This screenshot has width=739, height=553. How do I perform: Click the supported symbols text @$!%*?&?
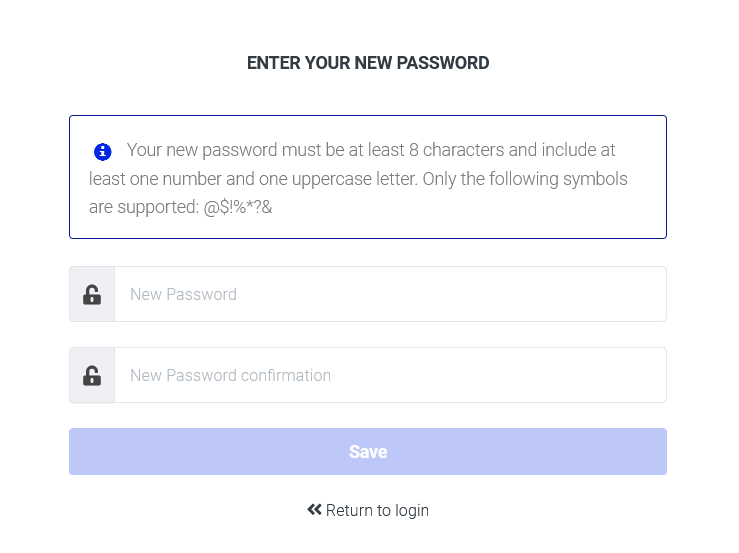click(238, 207)
